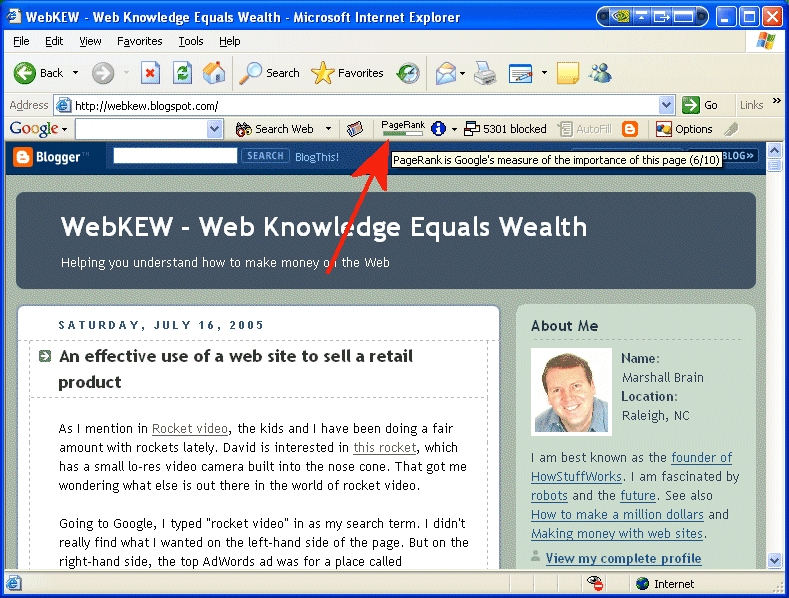Click the PageRank indicator bar
The image size is (789, 598).
tap(403, 129)
